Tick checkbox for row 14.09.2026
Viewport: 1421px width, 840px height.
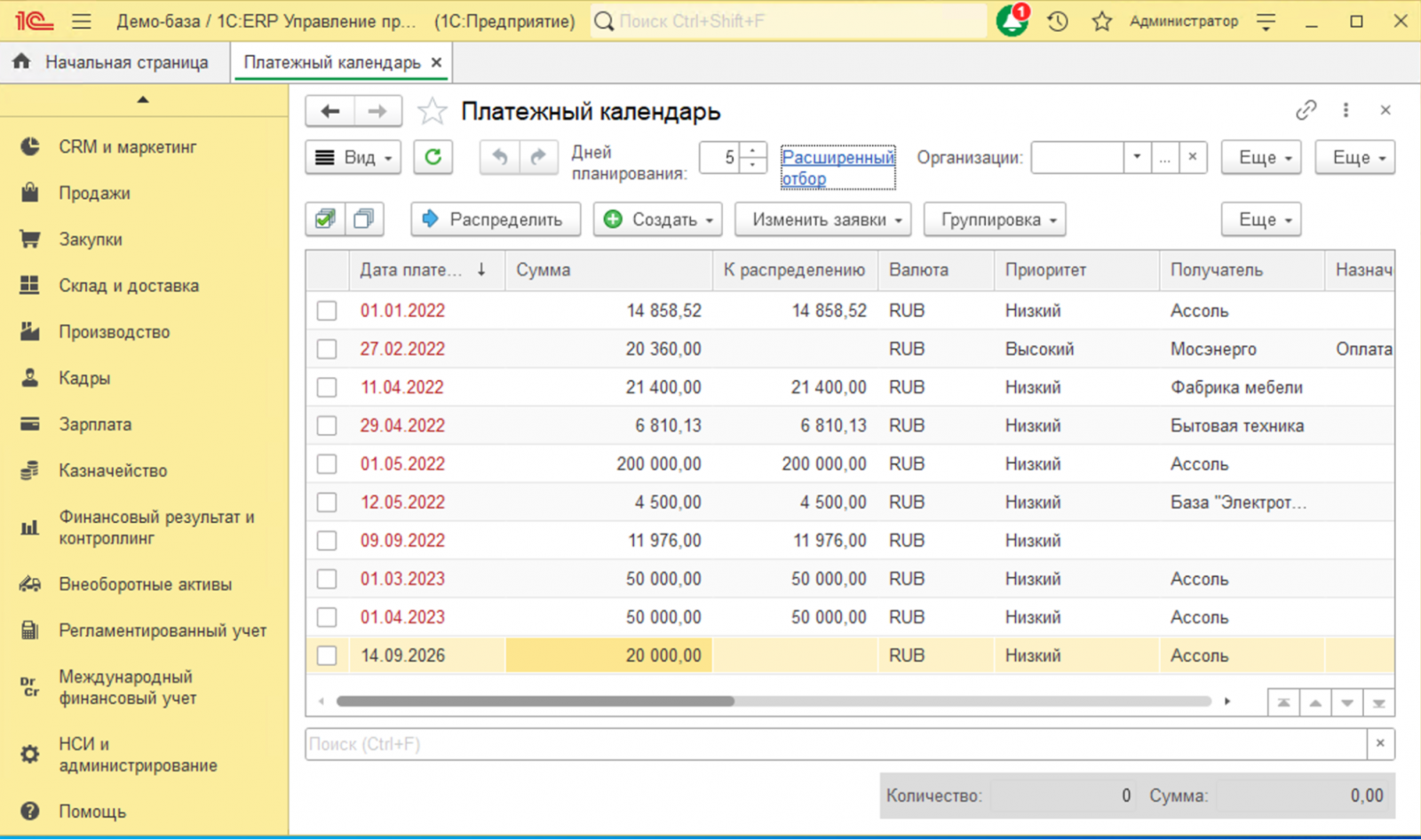click(x=327, y=655)
